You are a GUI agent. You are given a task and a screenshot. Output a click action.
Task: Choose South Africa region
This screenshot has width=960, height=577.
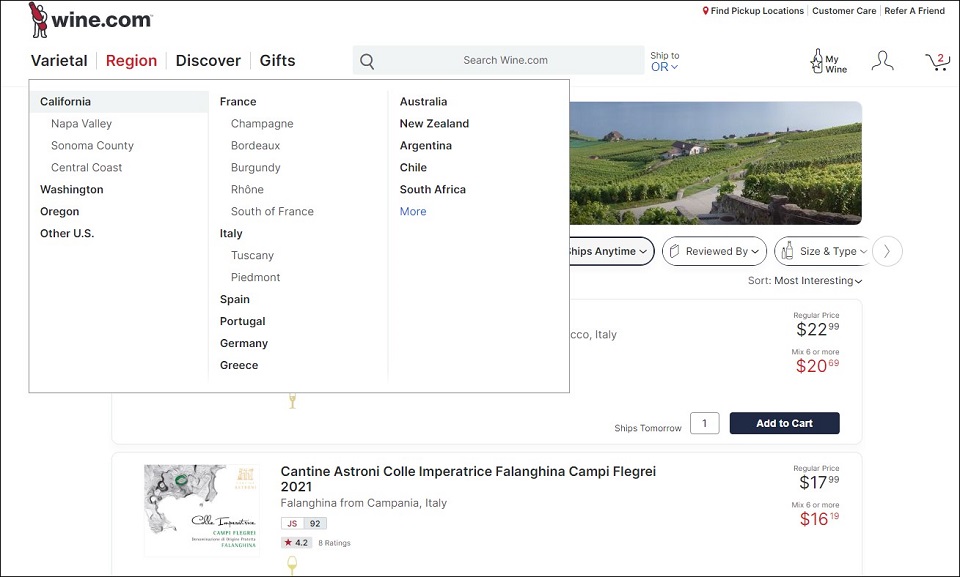tap(432, 190)
